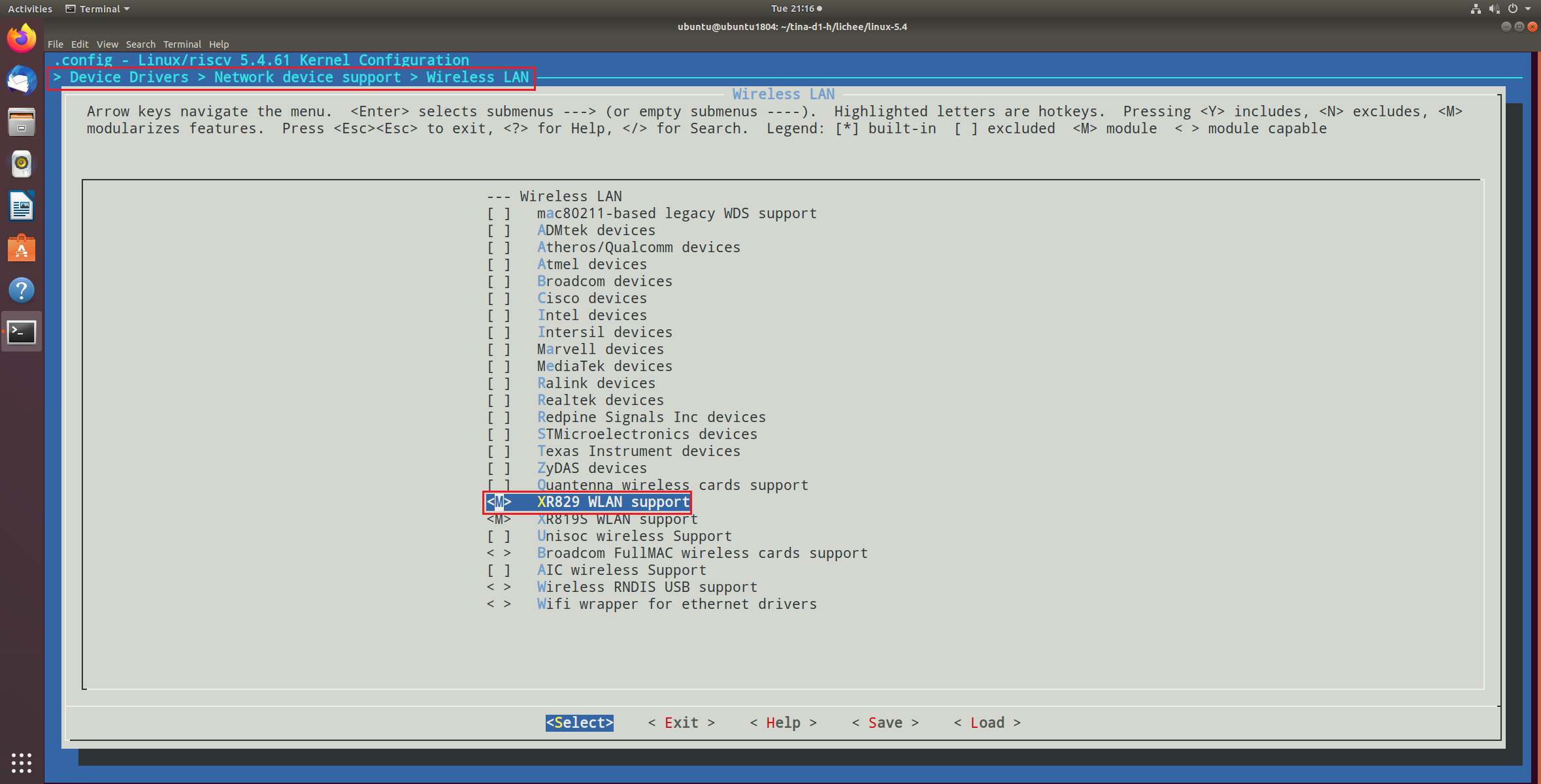The image size is (1541, 784).
Task: Select STMicroelectronics devices entry
Action: 647,434
